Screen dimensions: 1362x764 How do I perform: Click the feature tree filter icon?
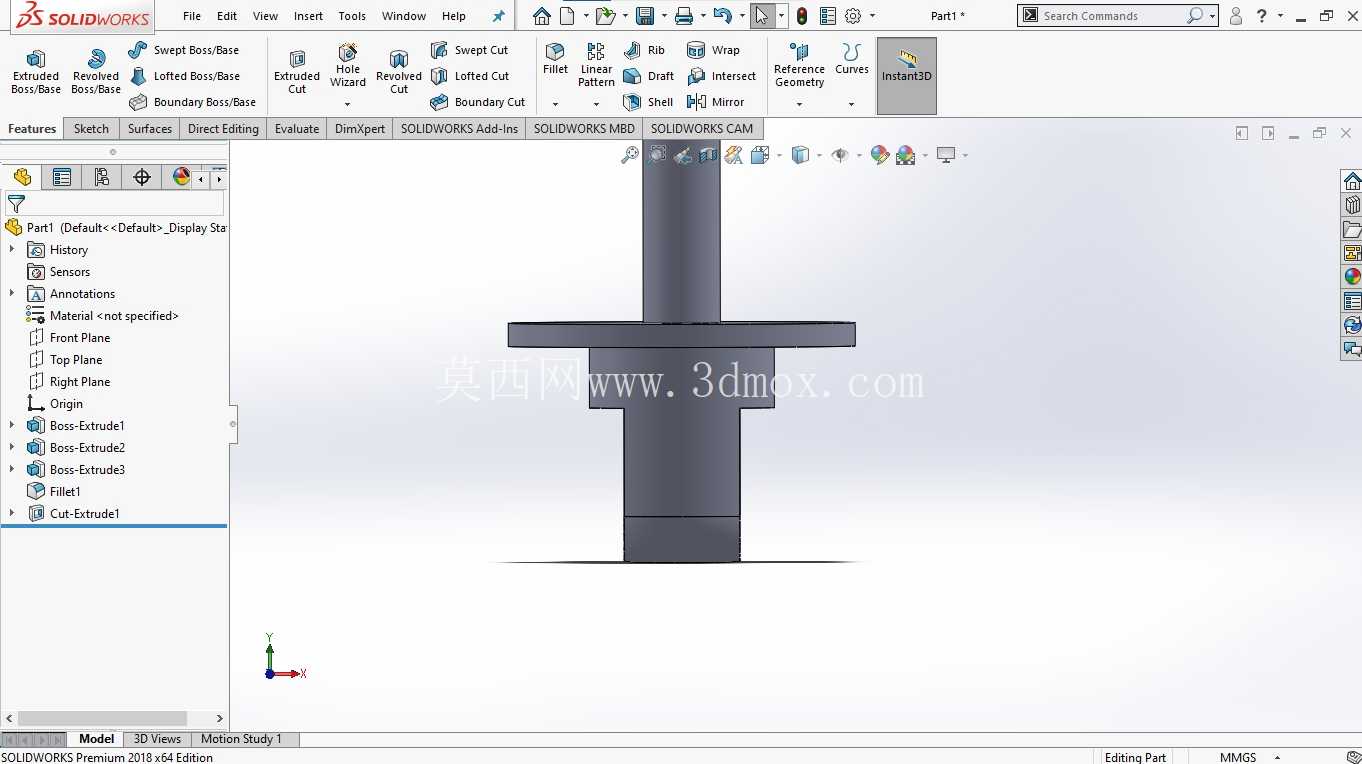(16, 203)
